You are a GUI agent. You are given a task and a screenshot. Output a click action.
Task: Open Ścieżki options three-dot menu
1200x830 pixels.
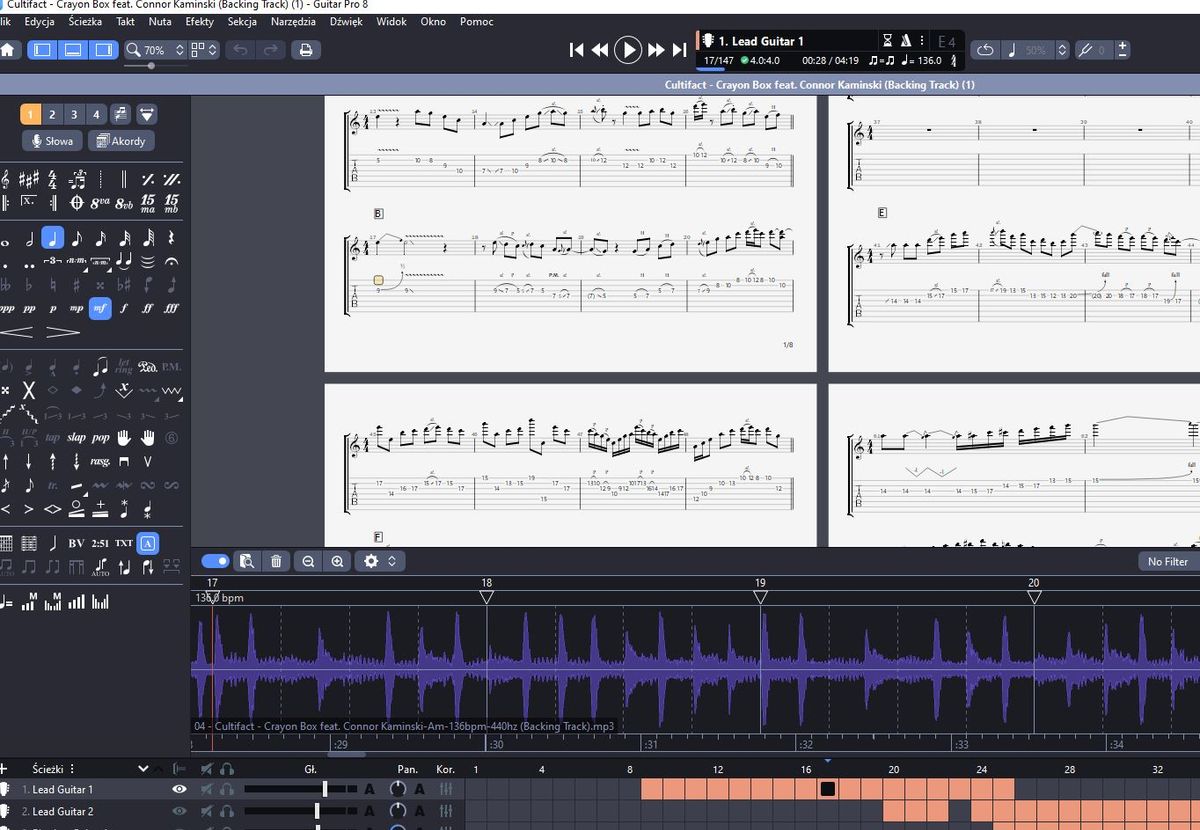(x=73, y=769)
